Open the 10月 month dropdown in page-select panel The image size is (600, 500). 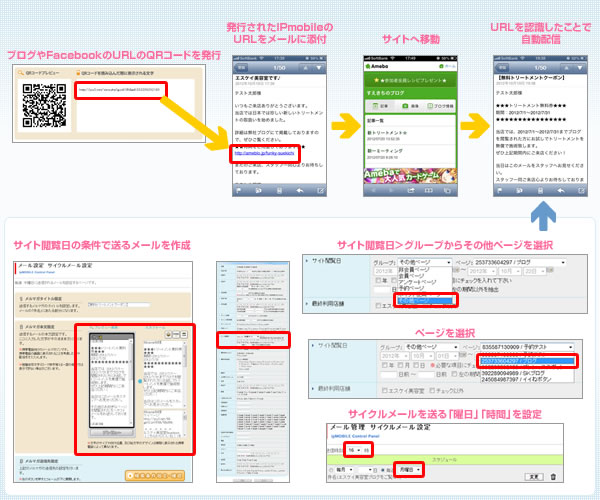(422, 356)
